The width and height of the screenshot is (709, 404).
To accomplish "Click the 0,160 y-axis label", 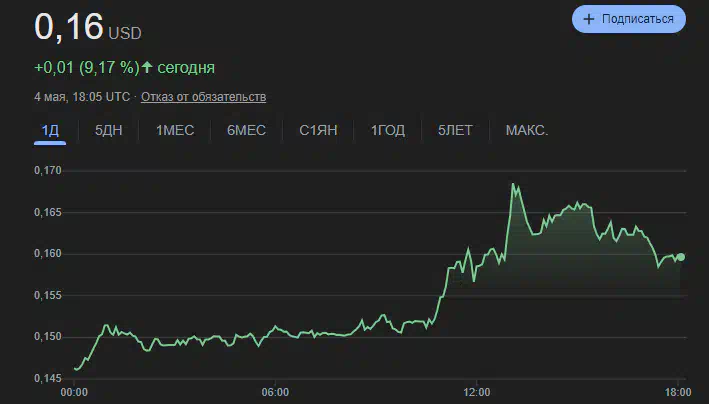I will (47, 254).
